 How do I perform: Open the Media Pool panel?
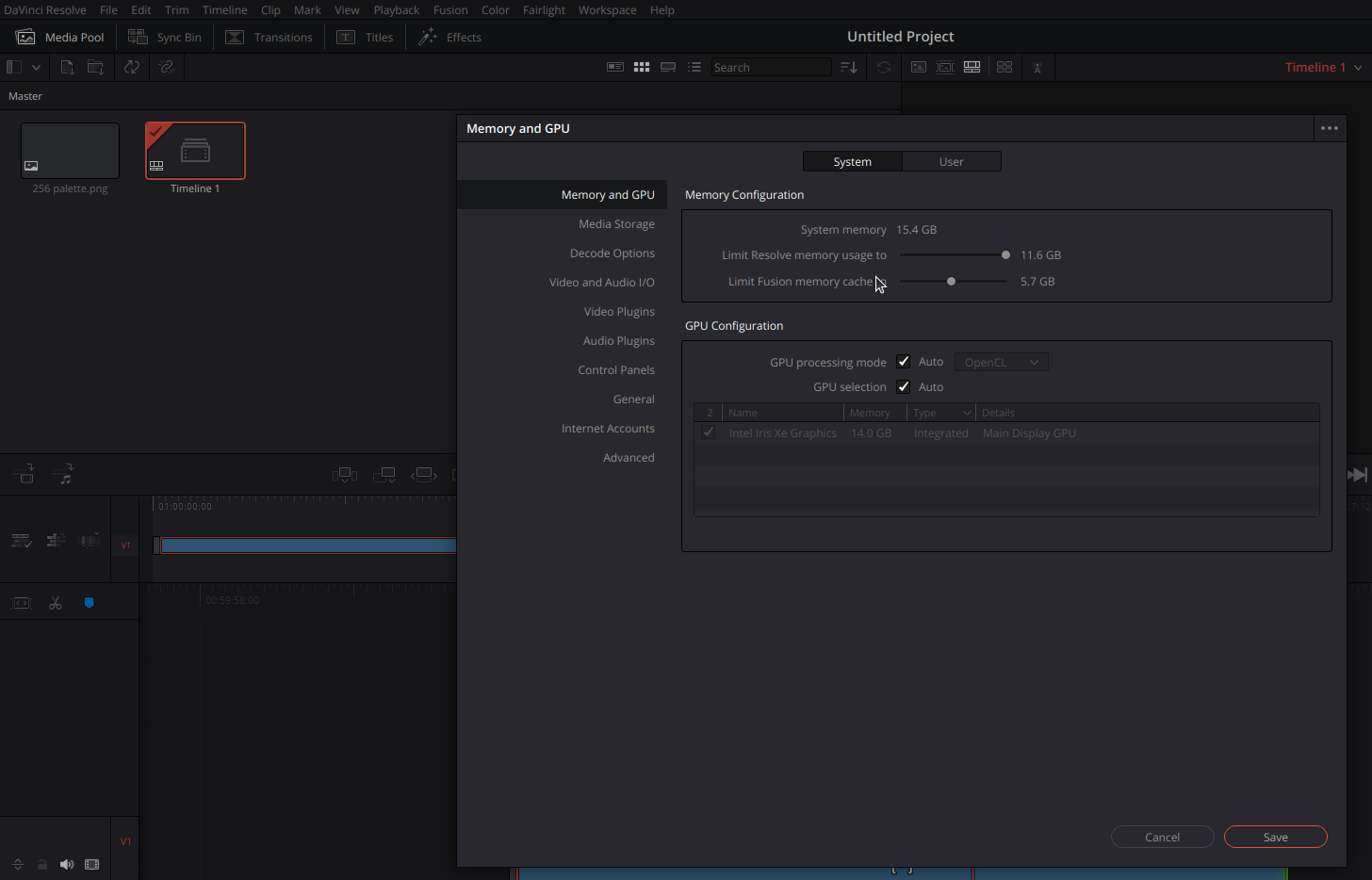[x=60, y=37]
